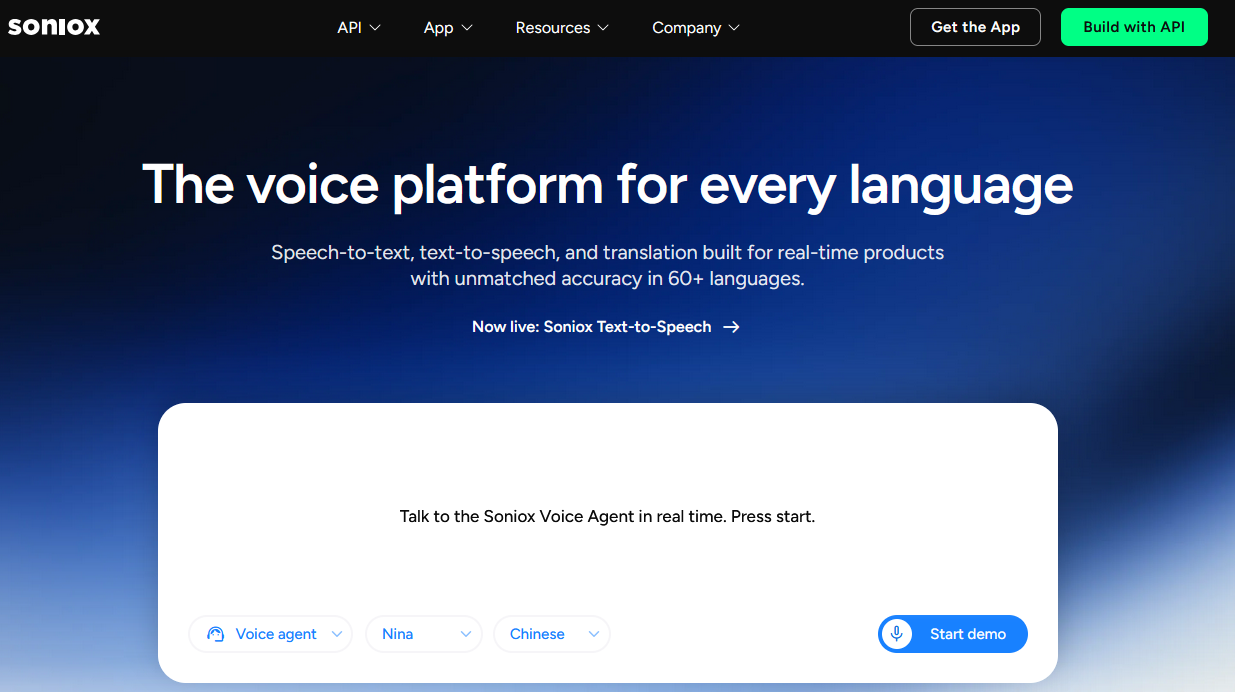Viewport: 1235px width, 692px height.
Task: Open the API menu
Action: coord(359,28)
